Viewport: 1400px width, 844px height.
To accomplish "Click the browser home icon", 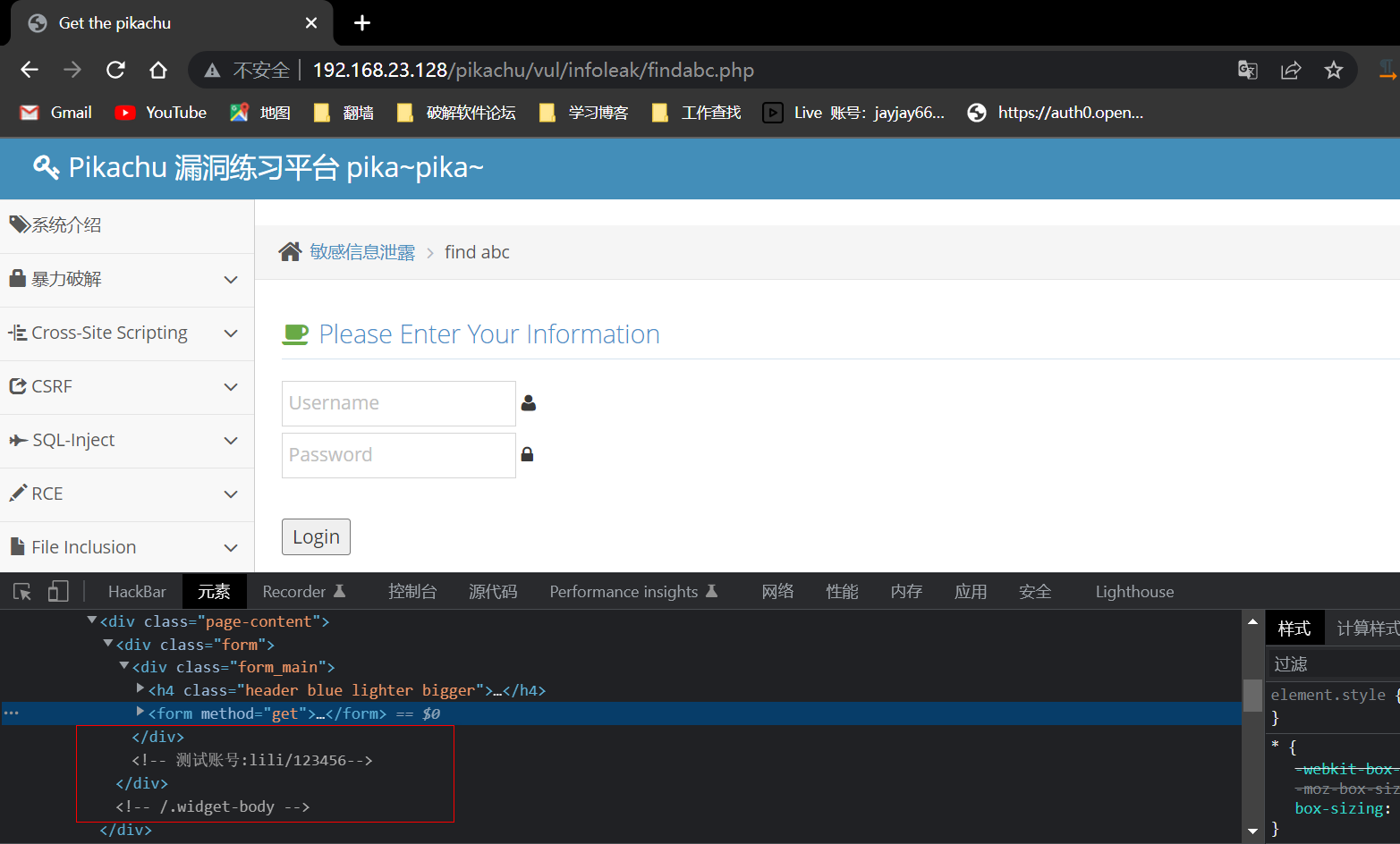I will pos(158,70).
